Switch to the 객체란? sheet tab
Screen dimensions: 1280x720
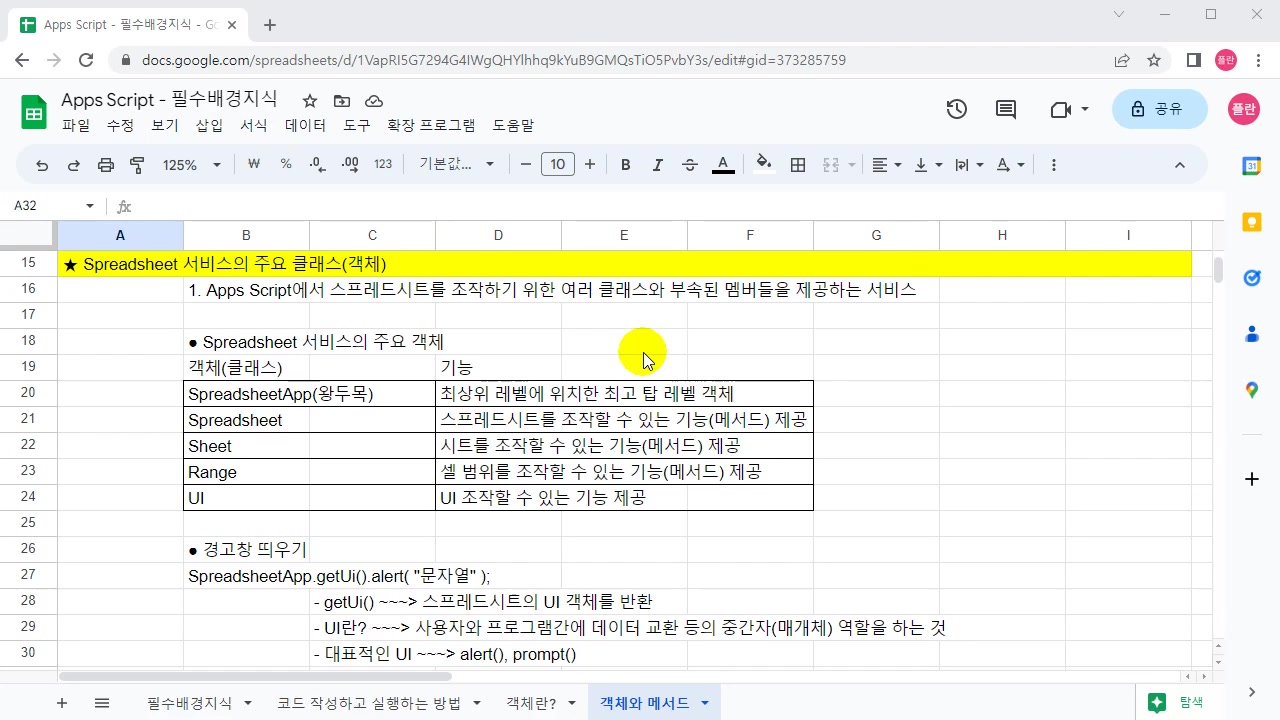coord(532,703)
